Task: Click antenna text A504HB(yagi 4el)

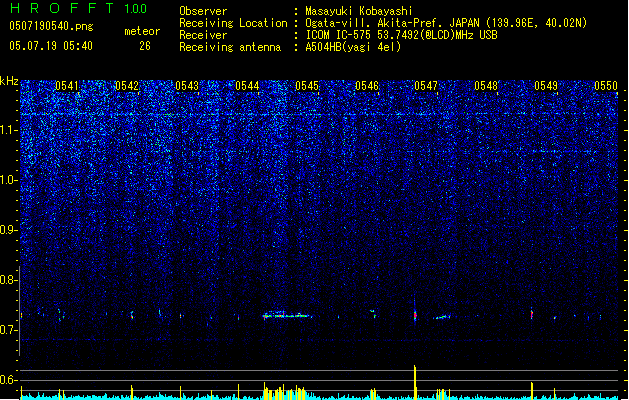Action: [353, 47]
